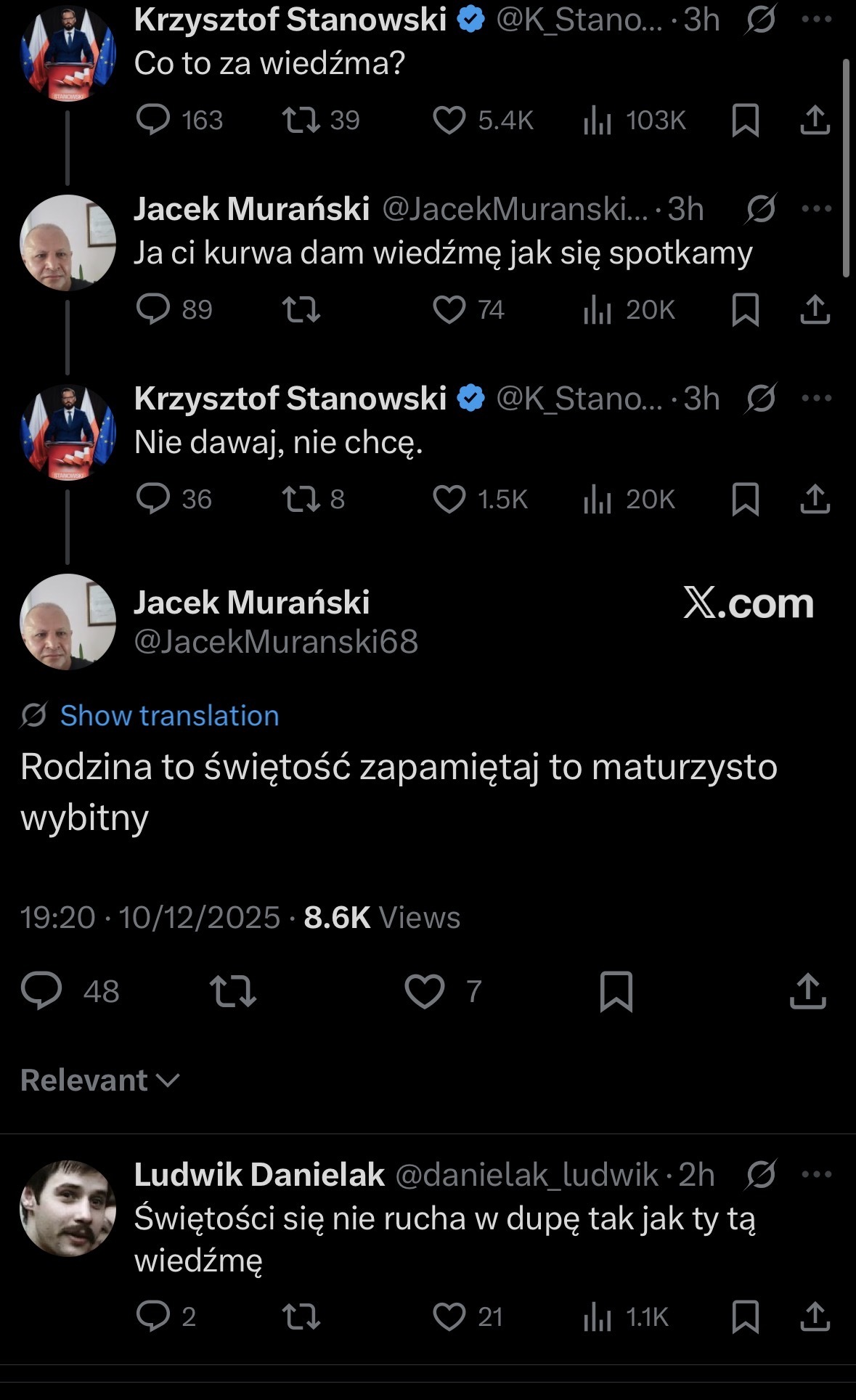This screenshot has width=856, height=1400.
Task: Open more menu on 'Nie dawaj, nie chcę.' tweet
Action: coord(816,398)
